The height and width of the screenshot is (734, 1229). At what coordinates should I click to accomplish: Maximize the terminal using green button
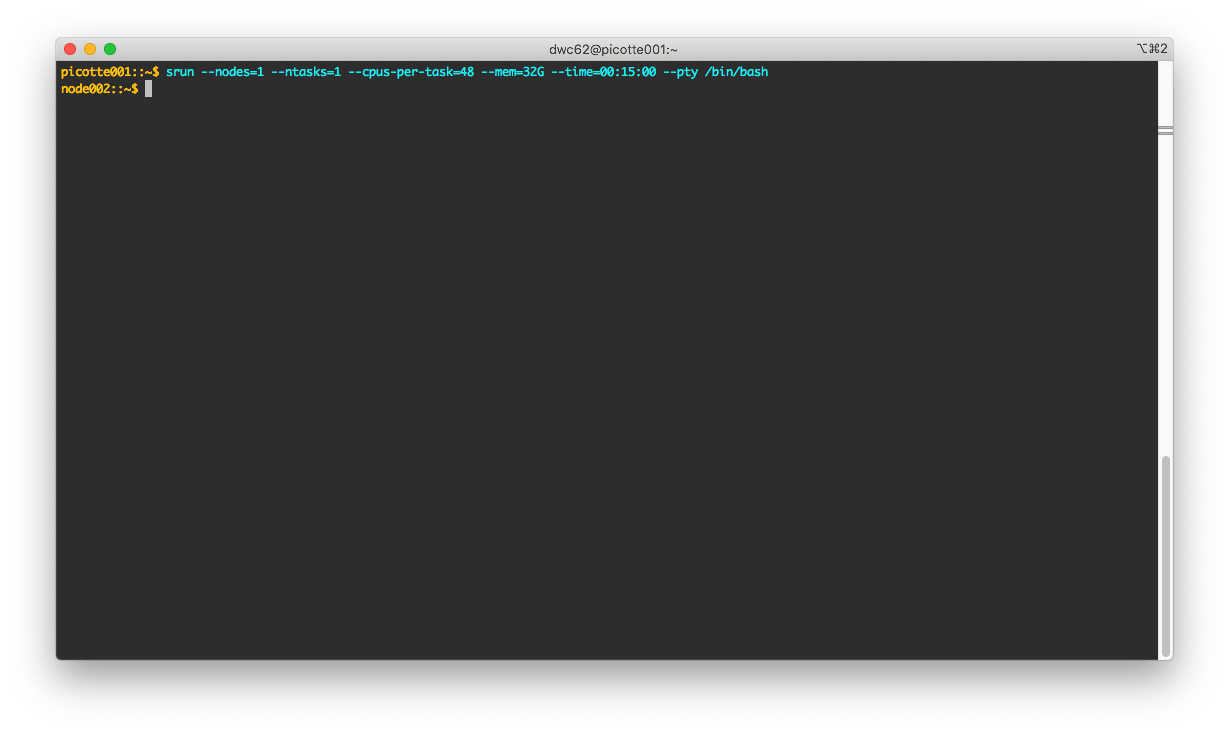[x=110, y=49]
